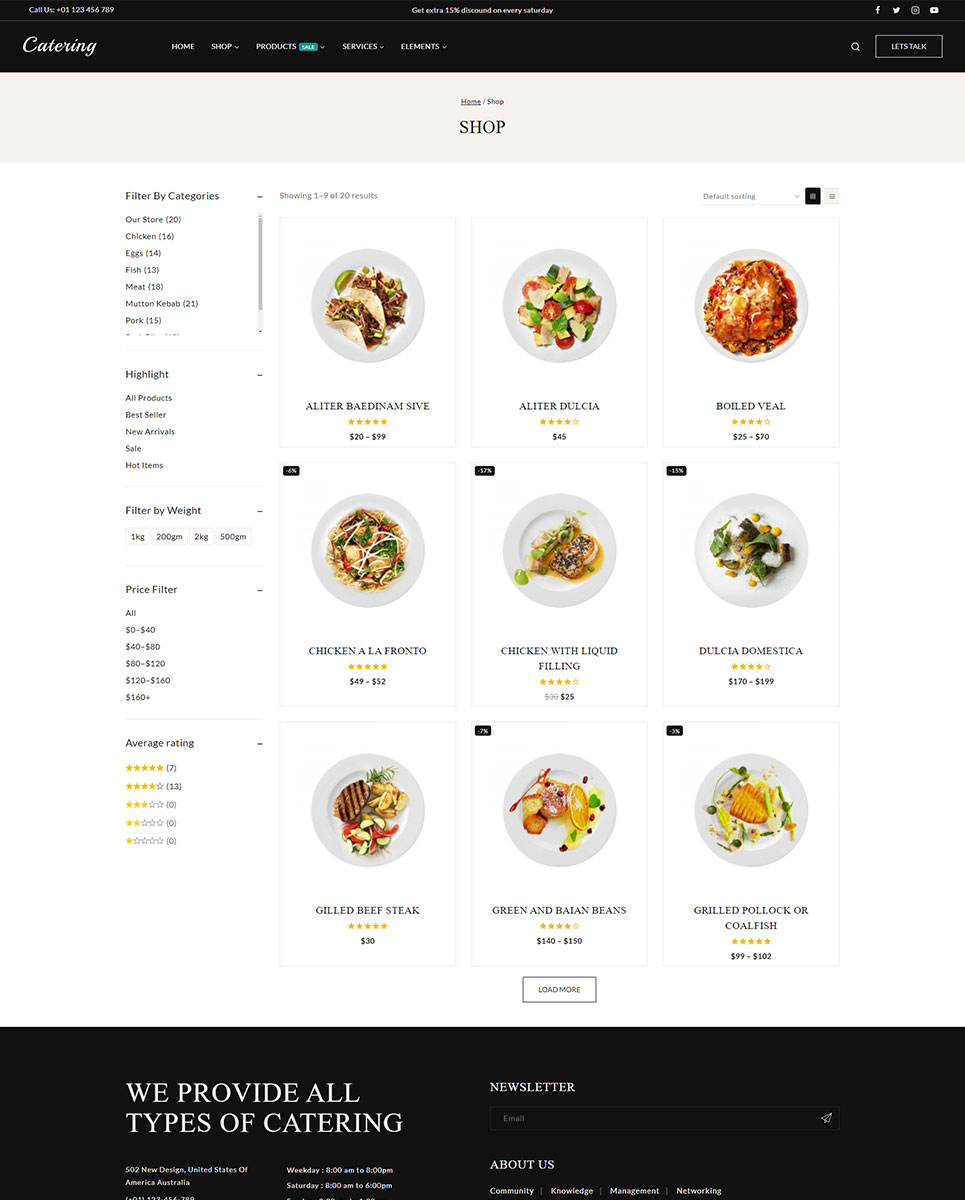Screen dimensions: 965x1200
Task: Click the Lets Talk button
Action: click(x=909, y=46)
